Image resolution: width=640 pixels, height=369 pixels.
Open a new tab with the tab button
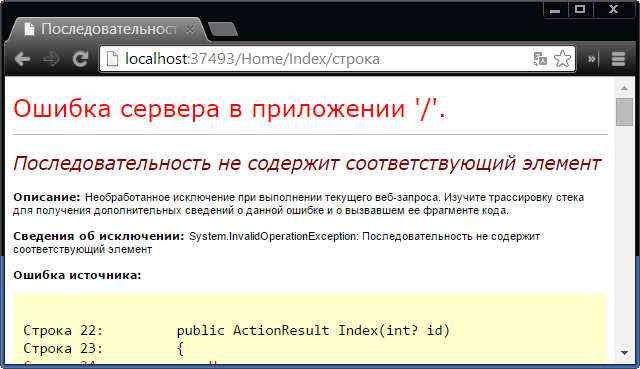tap(223, 29)
